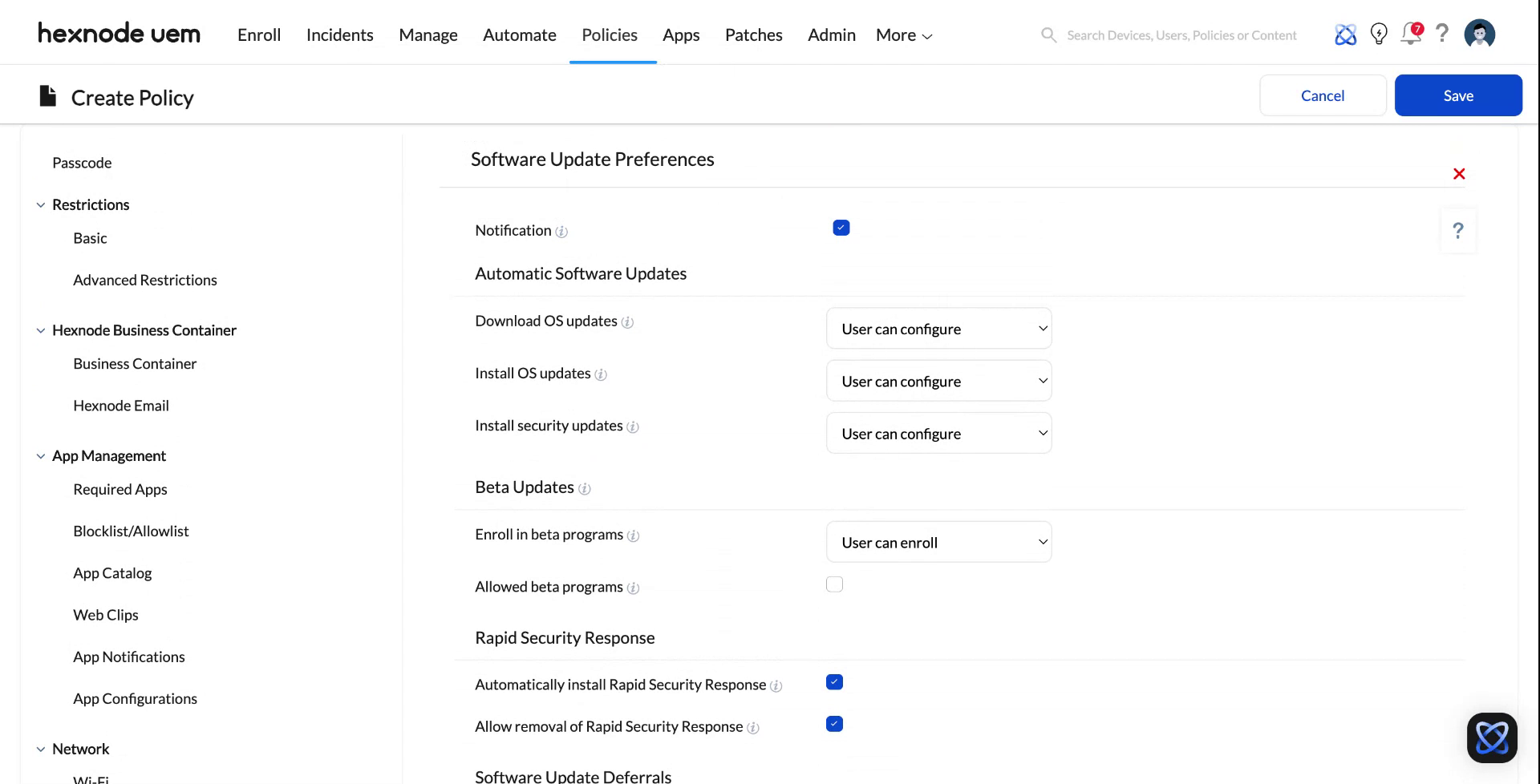Open the user profile avatar
The height and width of the screenshot is (784, 1540).
pos(1479,34)
